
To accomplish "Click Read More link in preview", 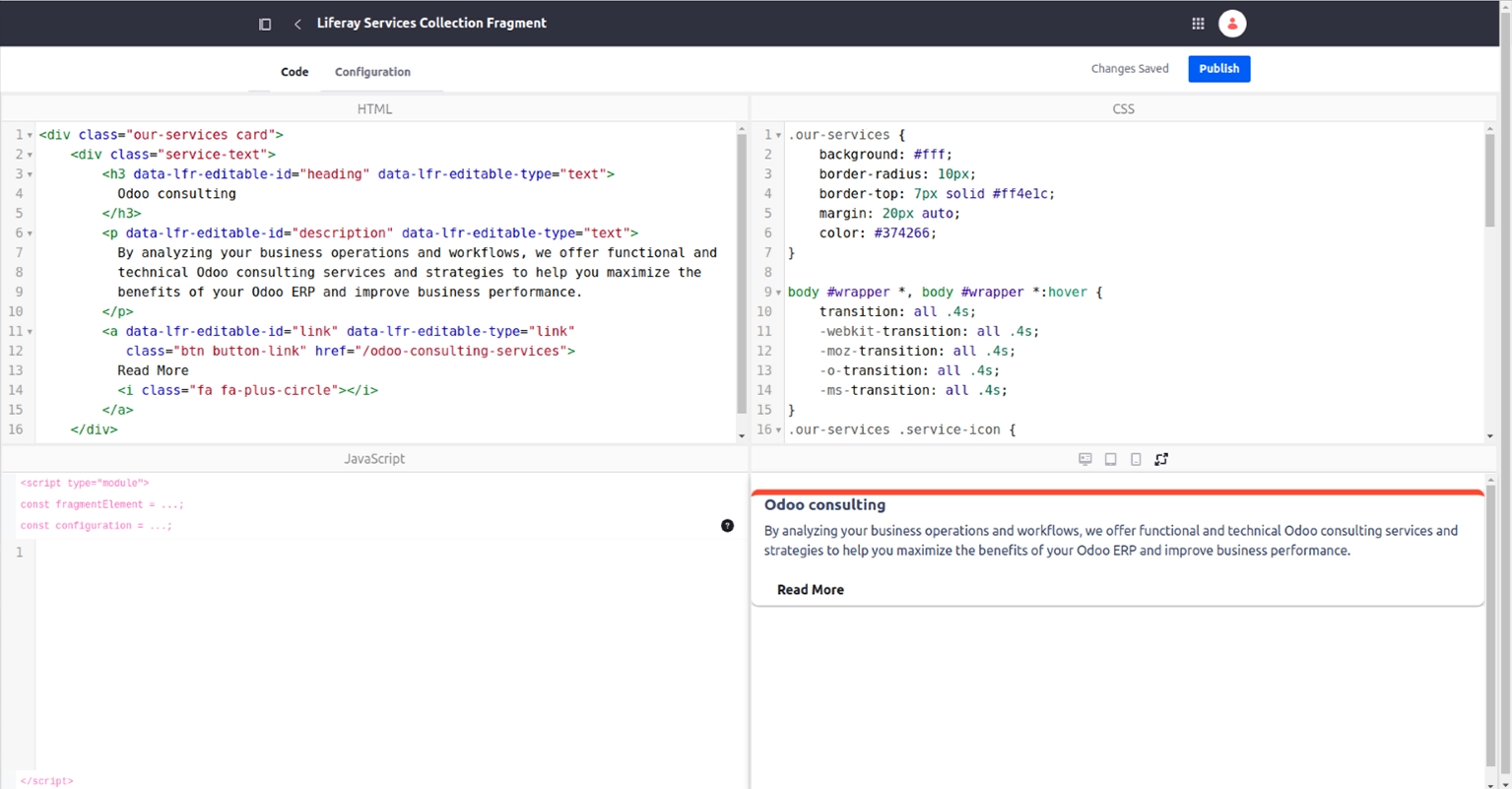I will coord(811,590).
